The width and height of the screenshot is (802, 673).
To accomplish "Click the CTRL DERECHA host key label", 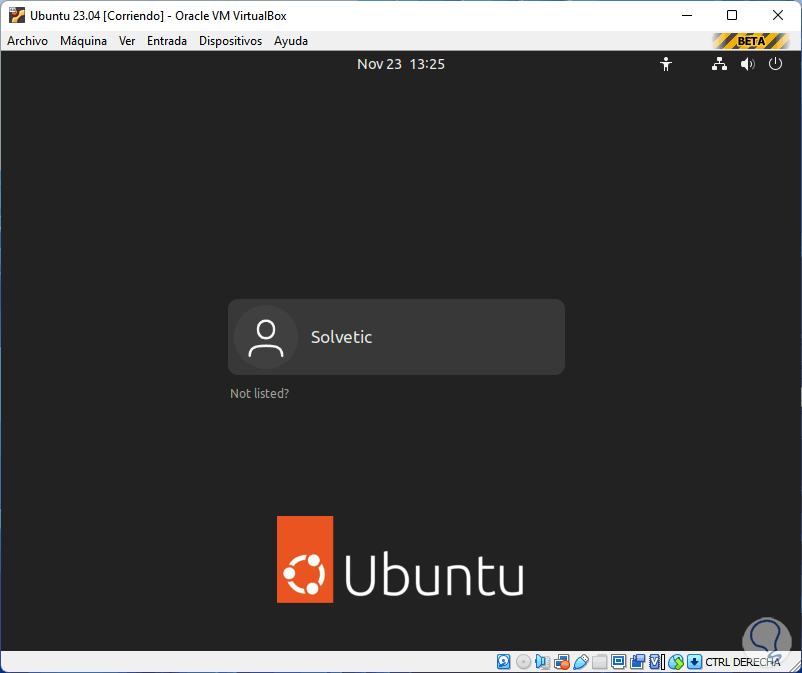I will click(x=743, y=662).
